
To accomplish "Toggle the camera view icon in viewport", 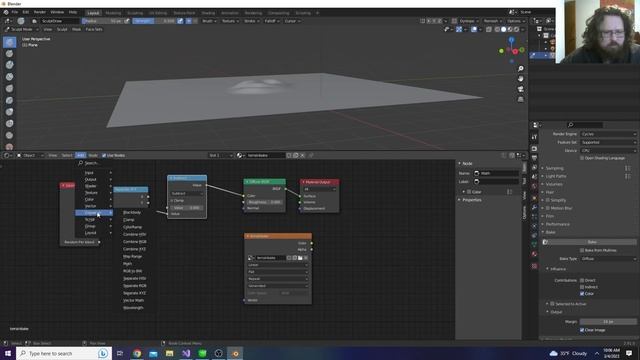I will pos(520,89).
